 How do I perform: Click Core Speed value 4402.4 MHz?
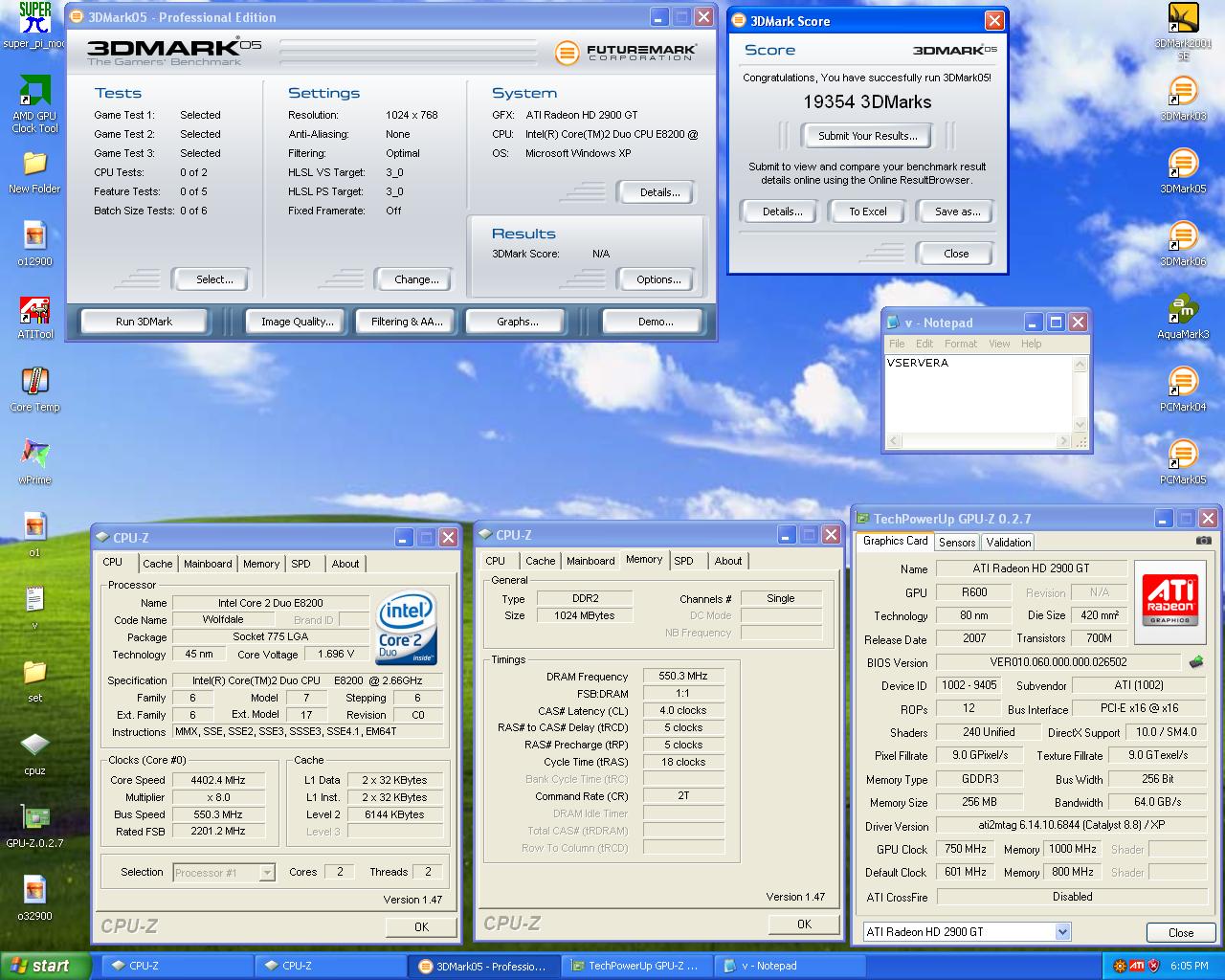217,780
